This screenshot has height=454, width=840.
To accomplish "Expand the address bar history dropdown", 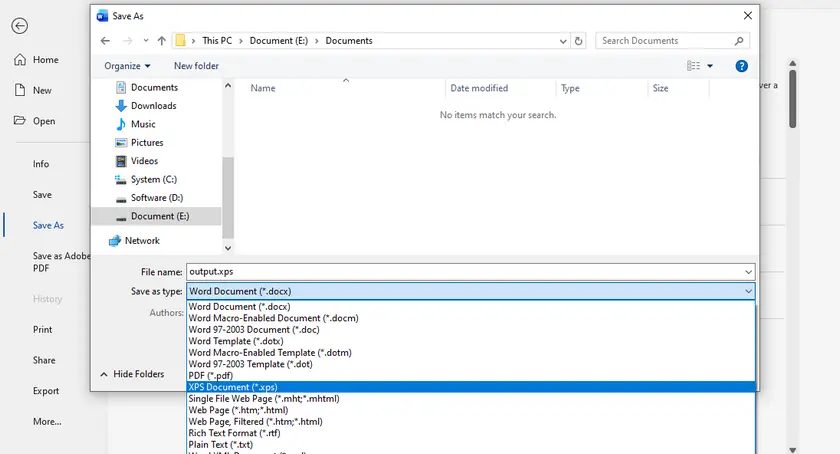I will pyautogui.click(x=562, y=41).
